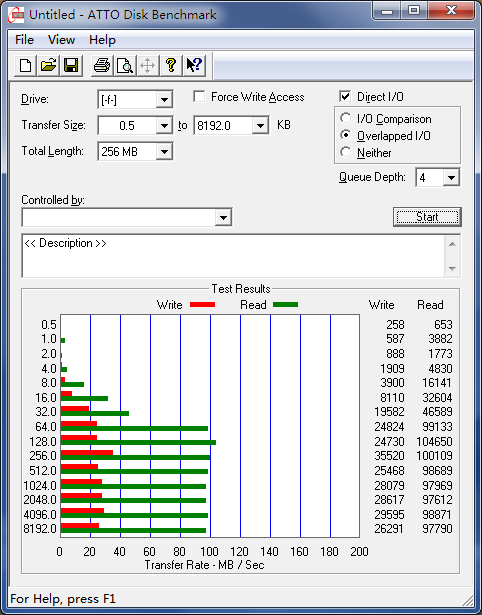Enable the Force Write Access checkbox
Image resolution: width=482 pixels, height=615 pixels.
(199, 96)
